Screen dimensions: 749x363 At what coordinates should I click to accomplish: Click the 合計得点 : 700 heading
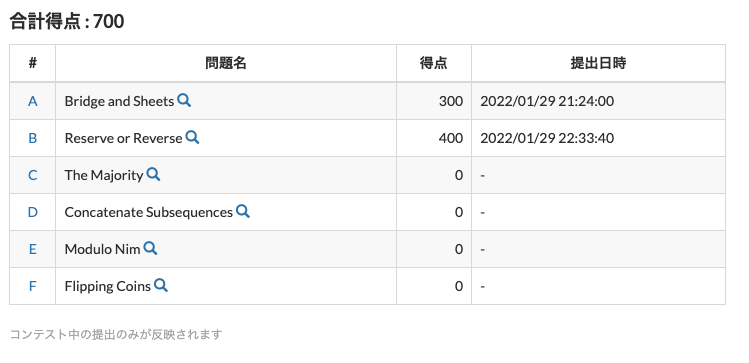pos(67,21)
